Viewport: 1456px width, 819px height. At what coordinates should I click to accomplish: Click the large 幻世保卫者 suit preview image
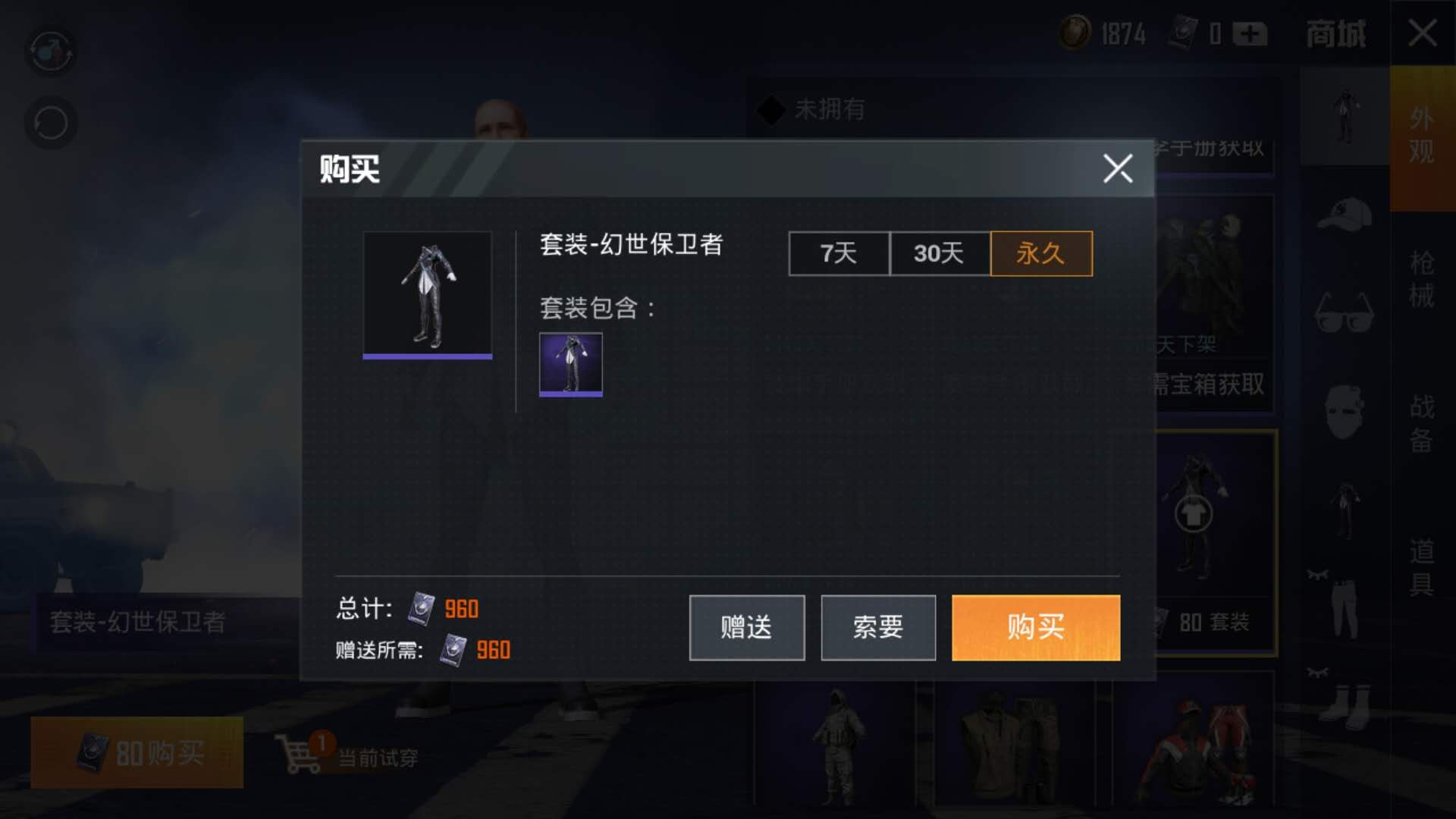(x=428, y=295)
